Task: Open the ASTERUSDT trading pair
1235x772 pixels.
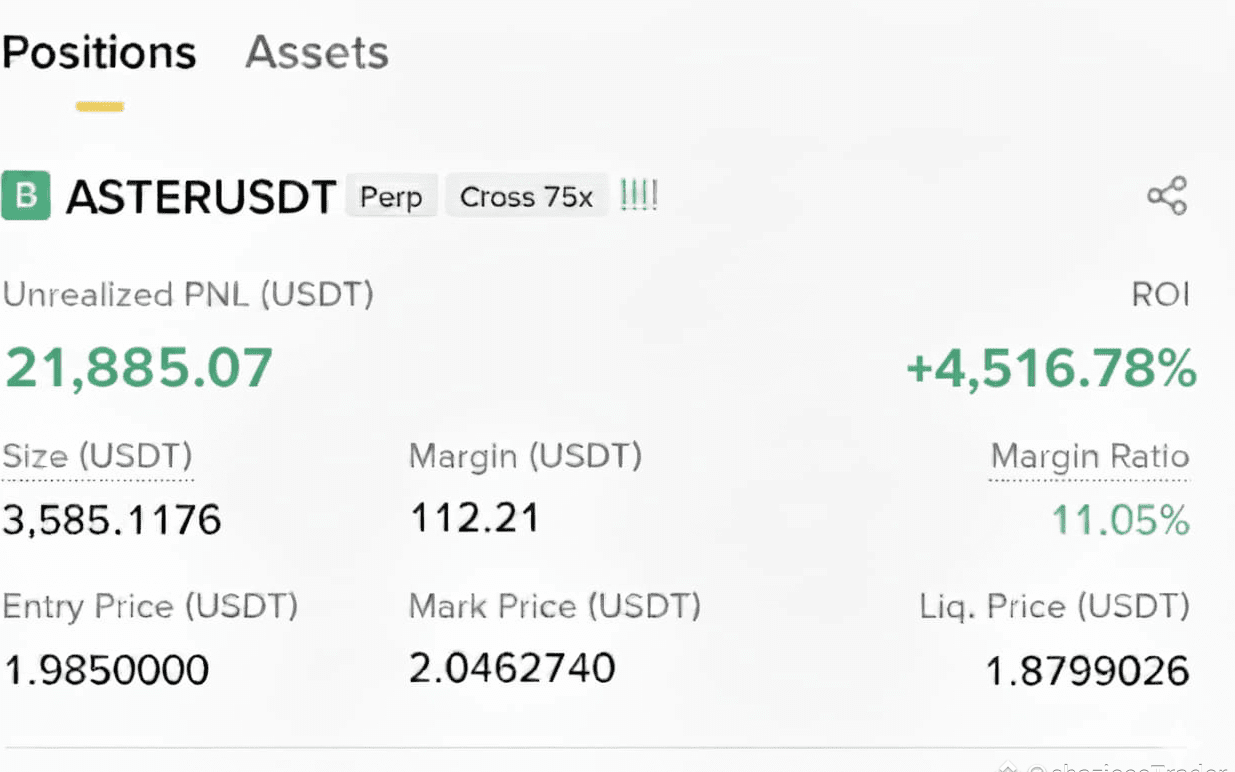Action: tap(200, 197)
